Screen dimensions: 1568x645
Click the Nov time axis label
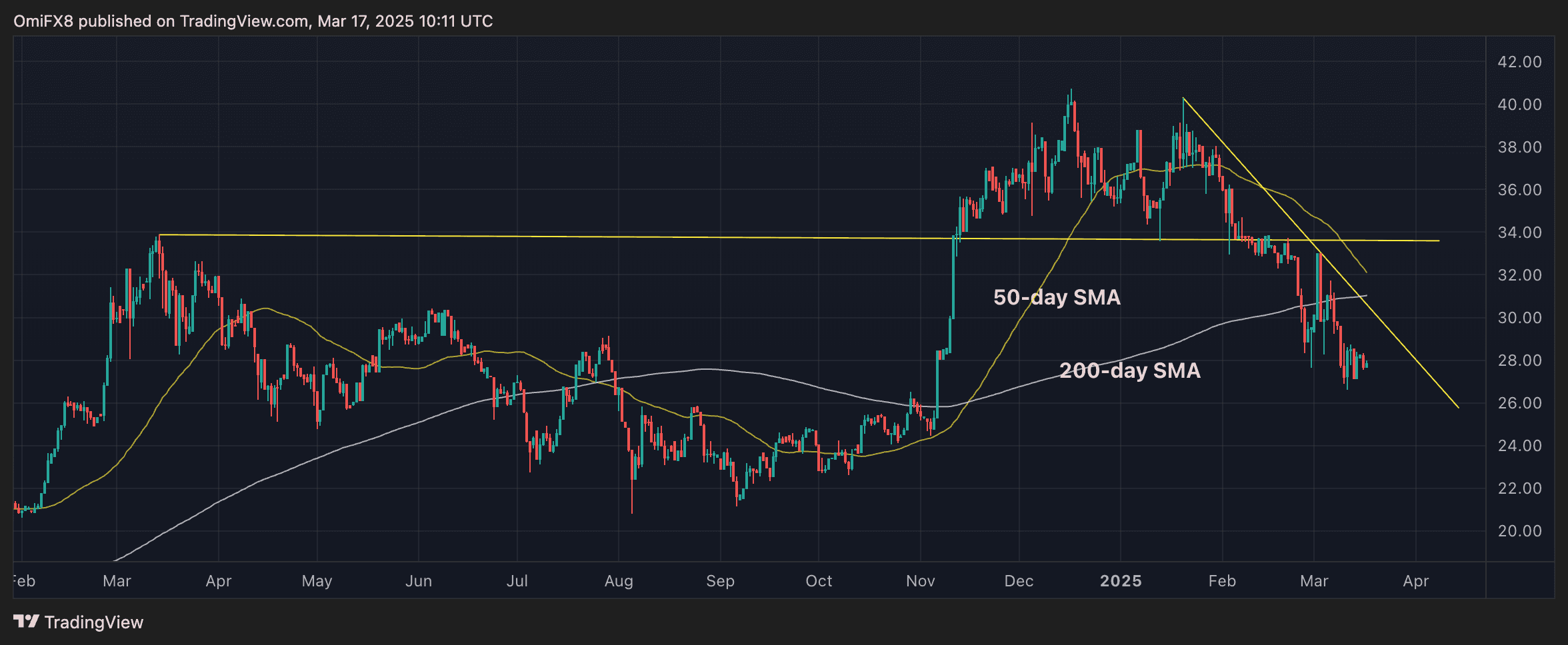point(921,581)
